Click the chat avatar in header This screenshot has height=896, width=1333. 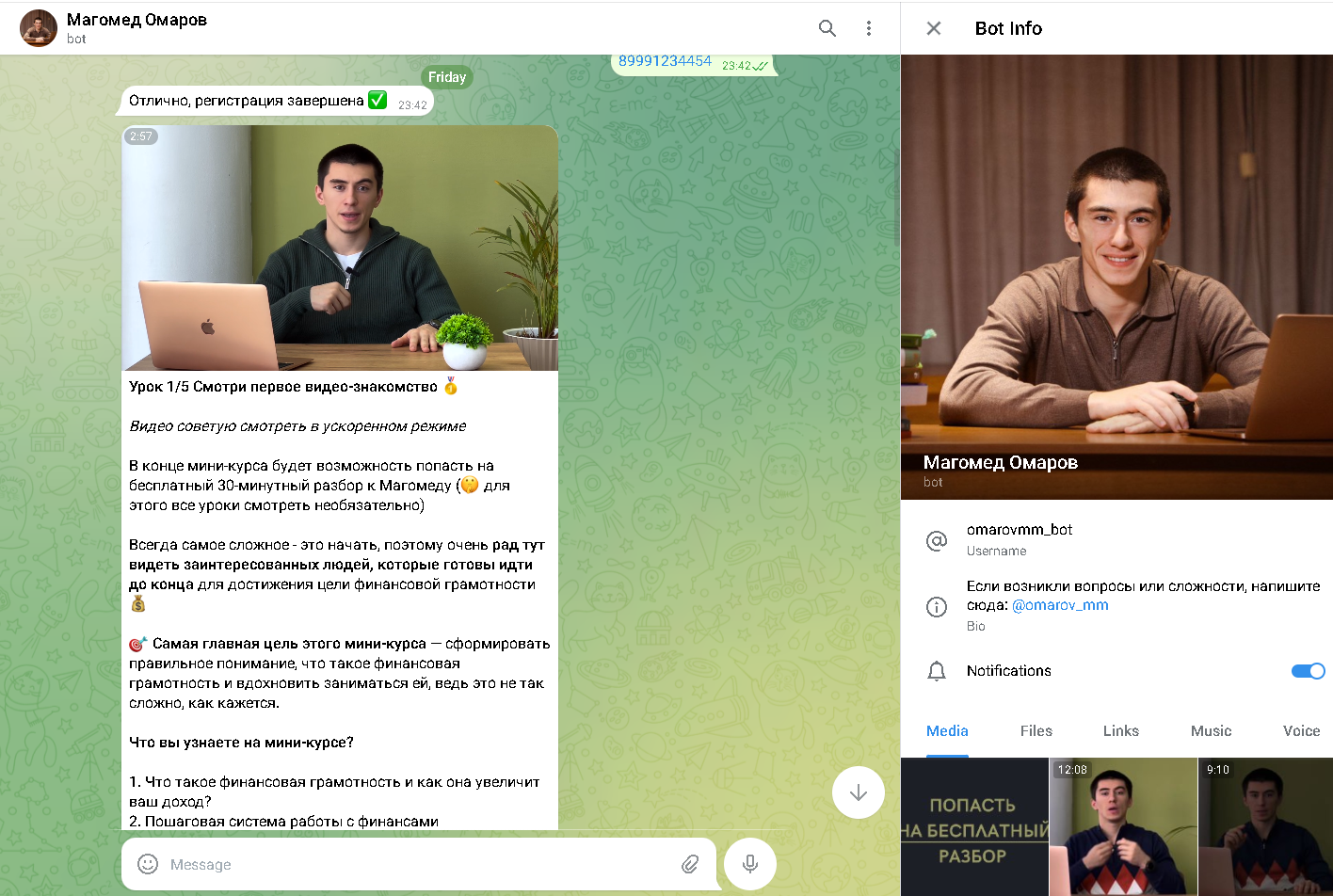39,28
